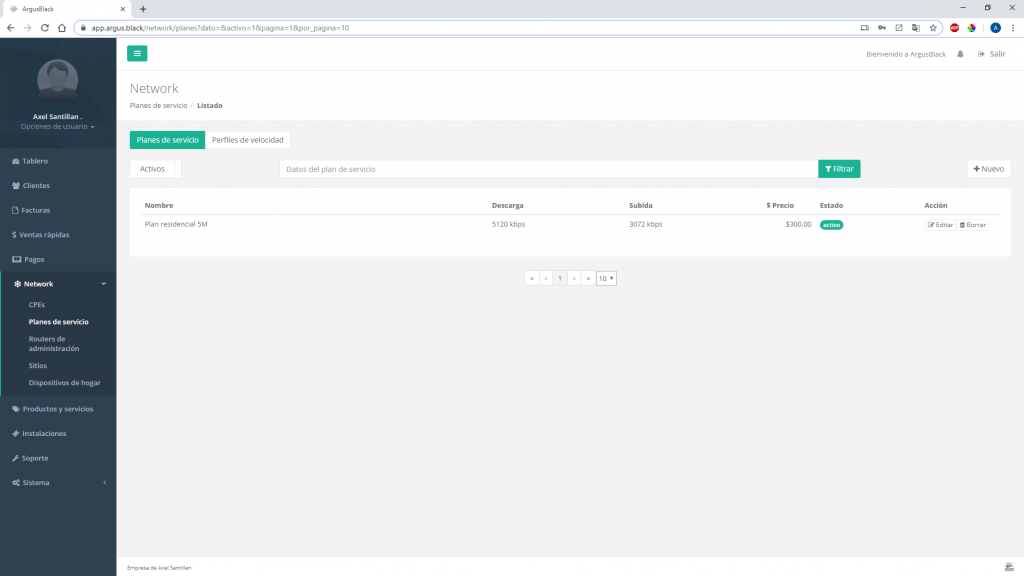Click the icon in the footer corner
1024x576 pixels.
tap(1009, 567)
